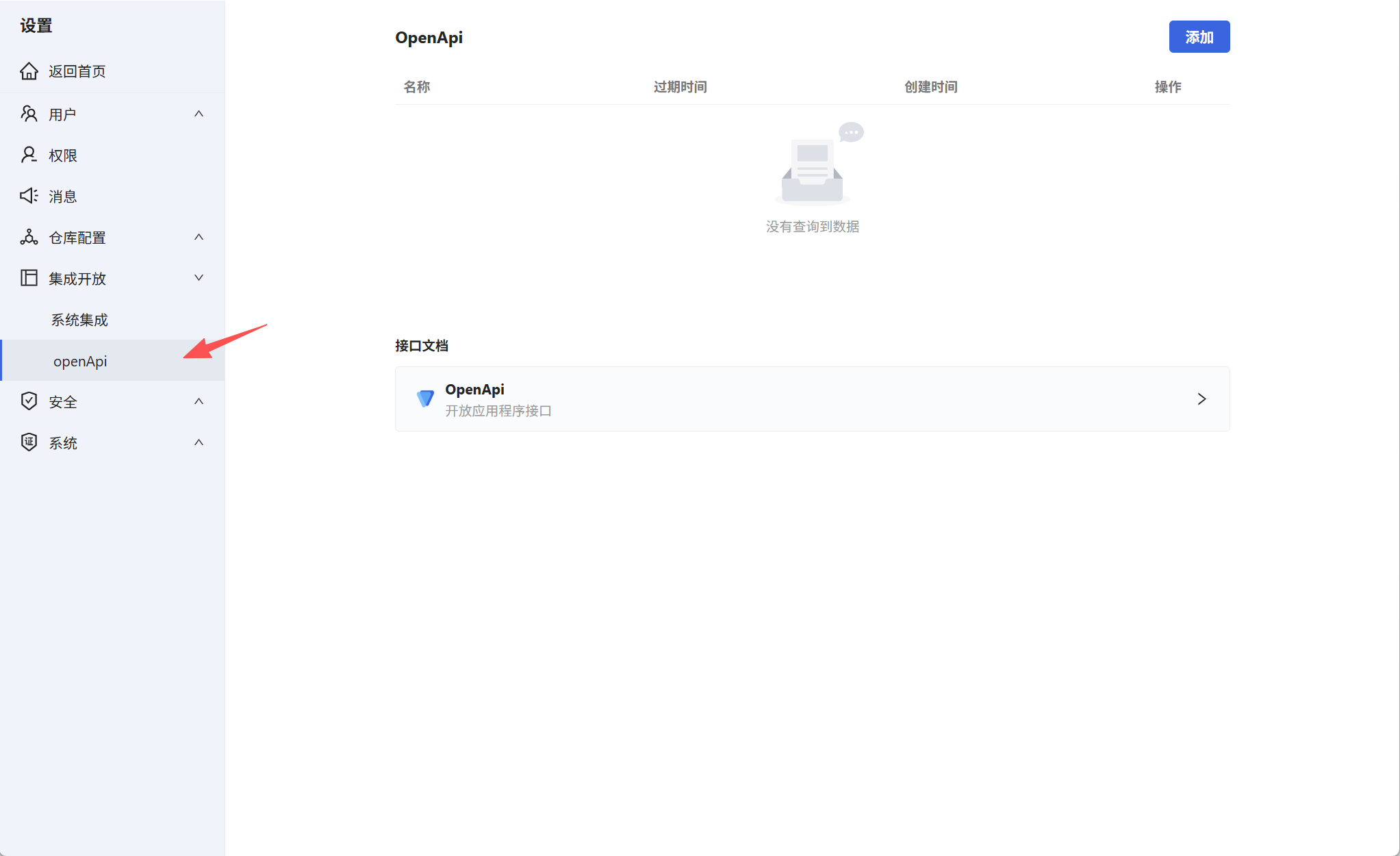Click the 过期时间 column header
Screen dimensions: 1400x856
[x=680, y=87]
